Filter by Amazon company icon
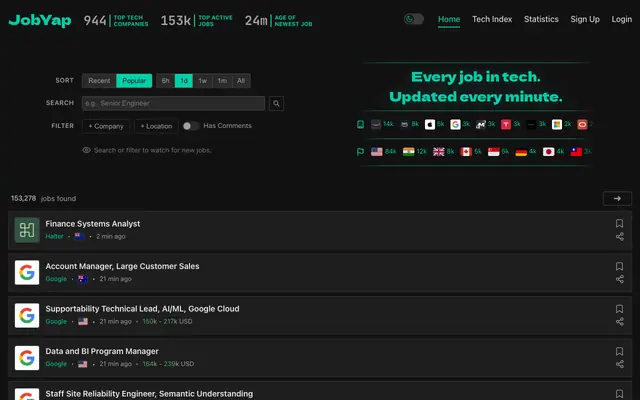Screen dimensions: 640x400 [376, 124]
